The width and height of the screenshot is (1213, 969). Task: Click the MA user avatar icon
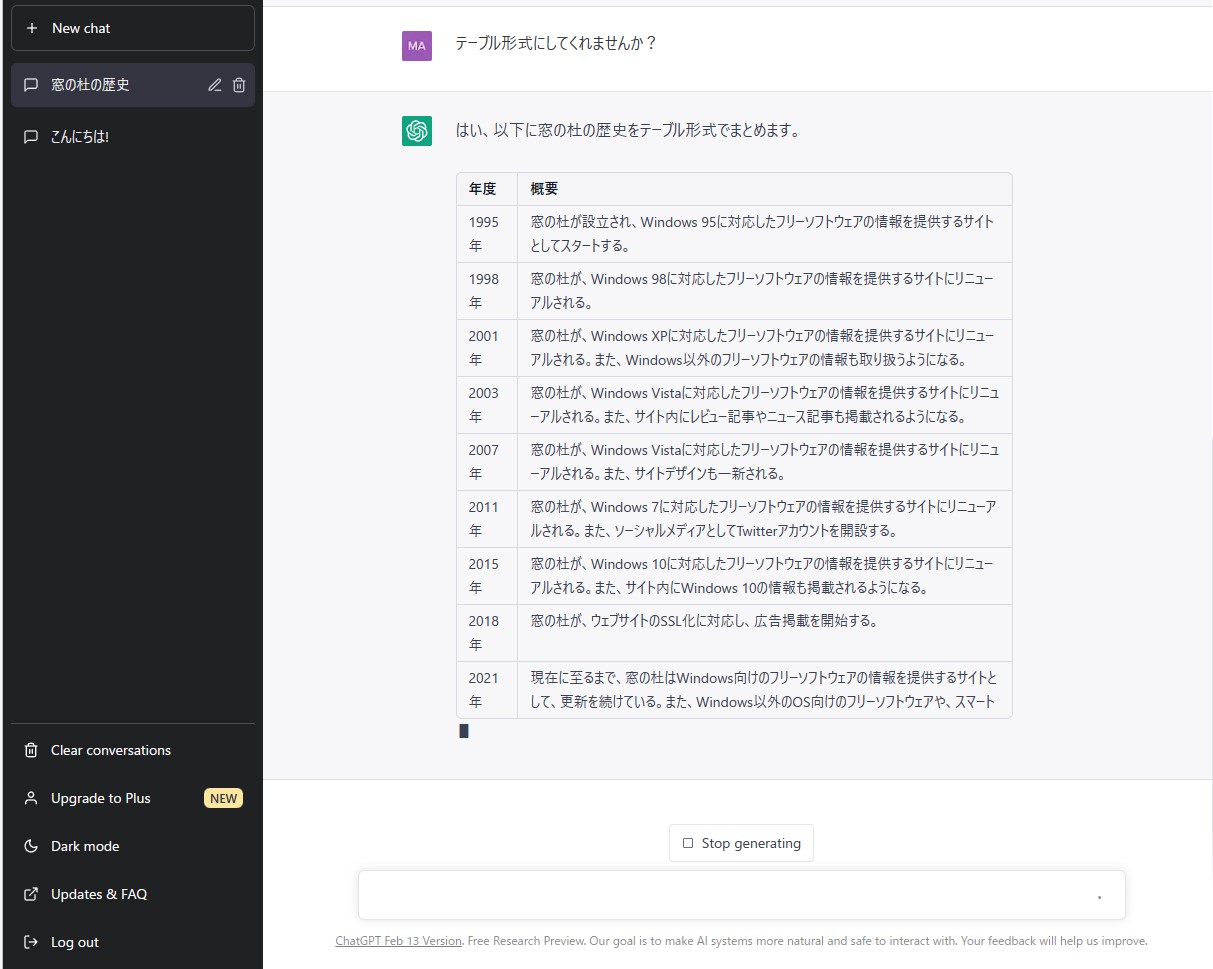(416, 46)
